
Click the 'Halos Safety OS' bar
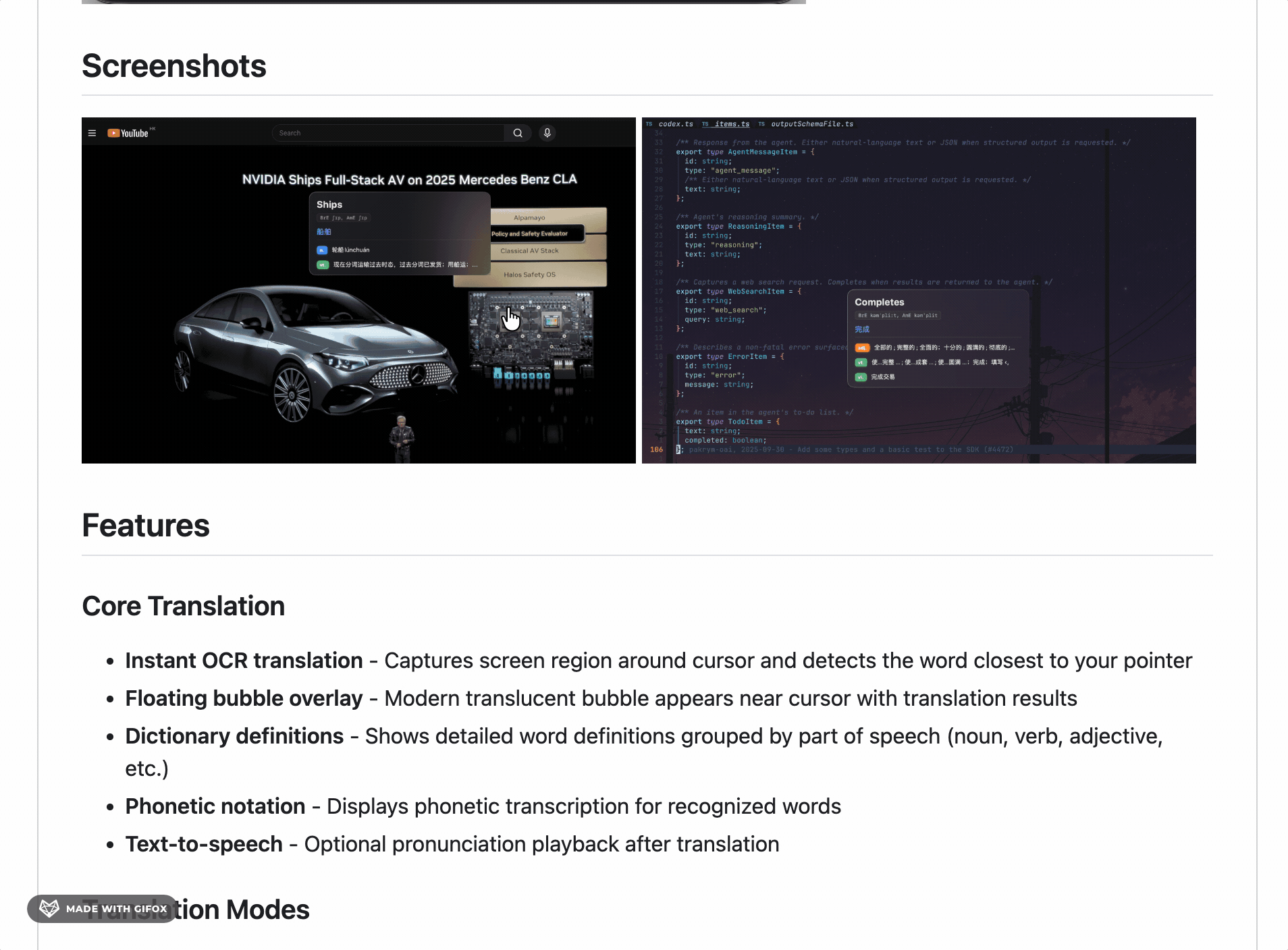pos(529,275)
